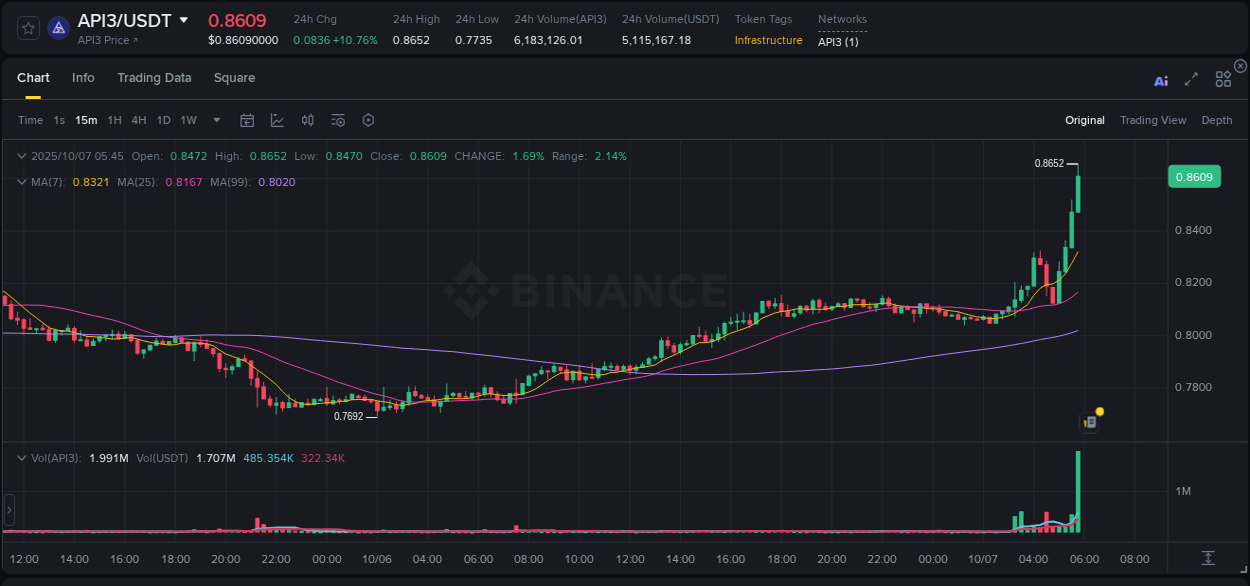The image size is (1250, 586).
Task: Open the AI analysis feature
Action: point(1161,81)
